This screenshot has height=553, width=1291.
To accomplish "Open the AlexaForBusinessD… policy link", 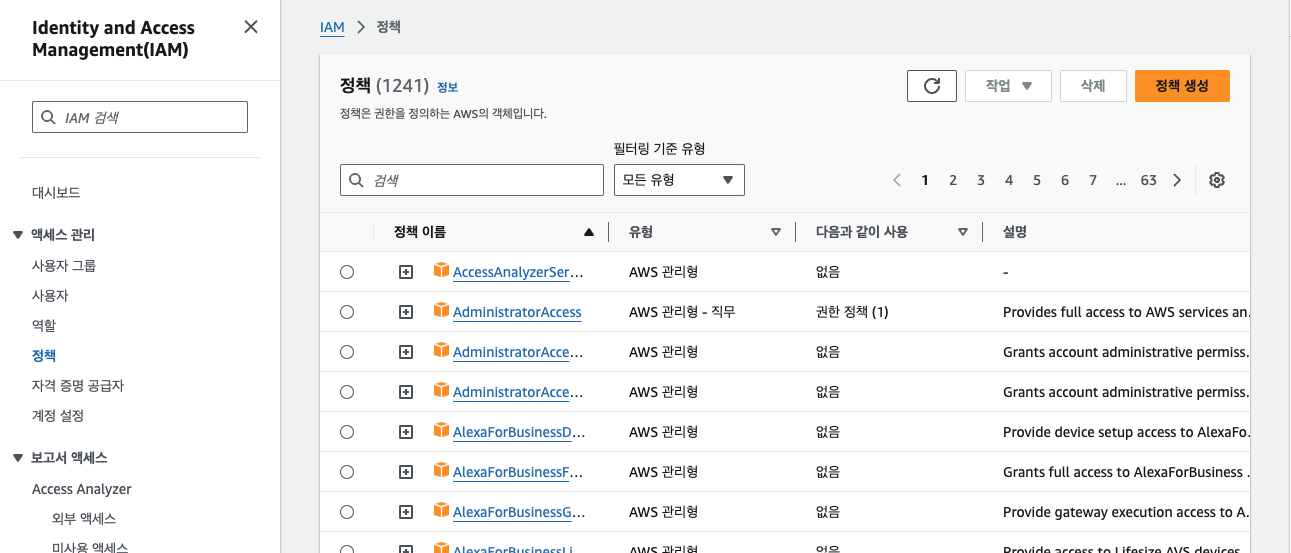I will click(x=519, y=432).
